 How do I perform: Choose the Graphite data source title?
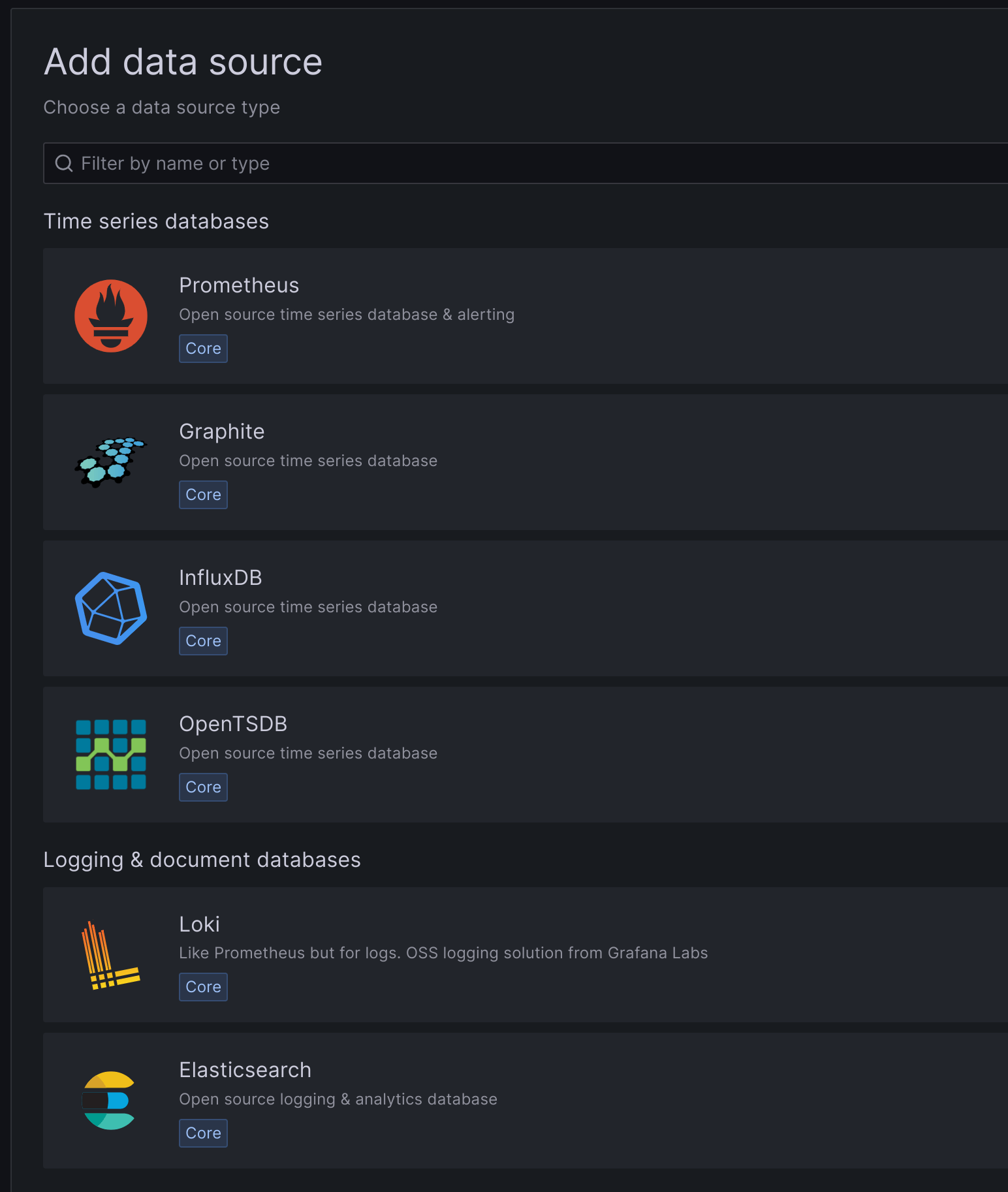[221, 431]
